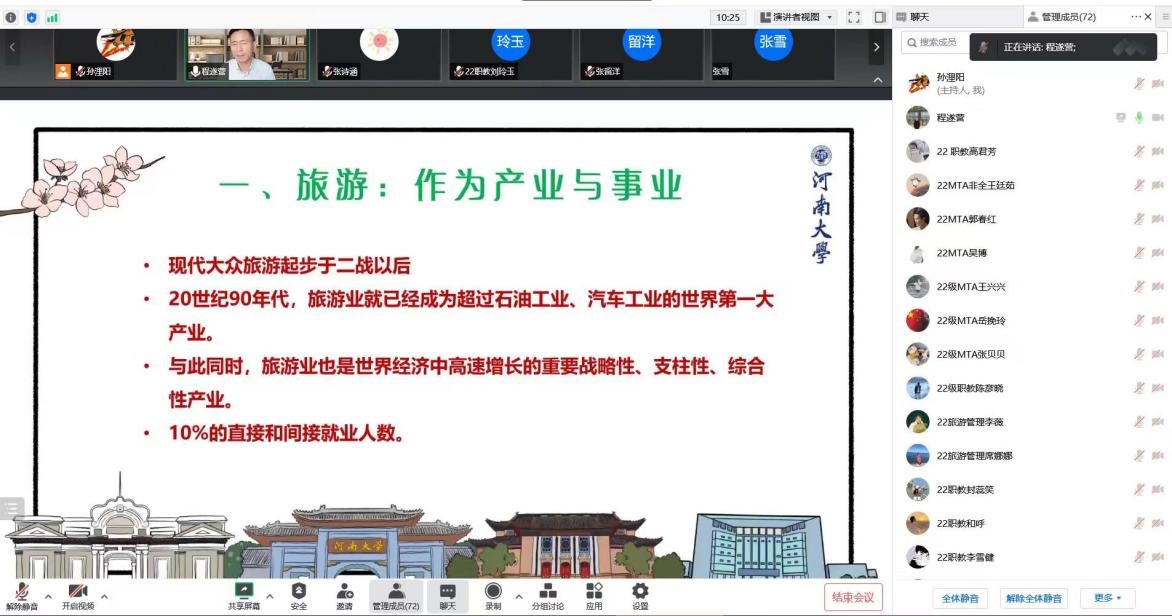Expand audio options arrow beside 解除静音
The height and width of the screenshot is (616, 1172).
pyautogui.click(x=48, y=597)
